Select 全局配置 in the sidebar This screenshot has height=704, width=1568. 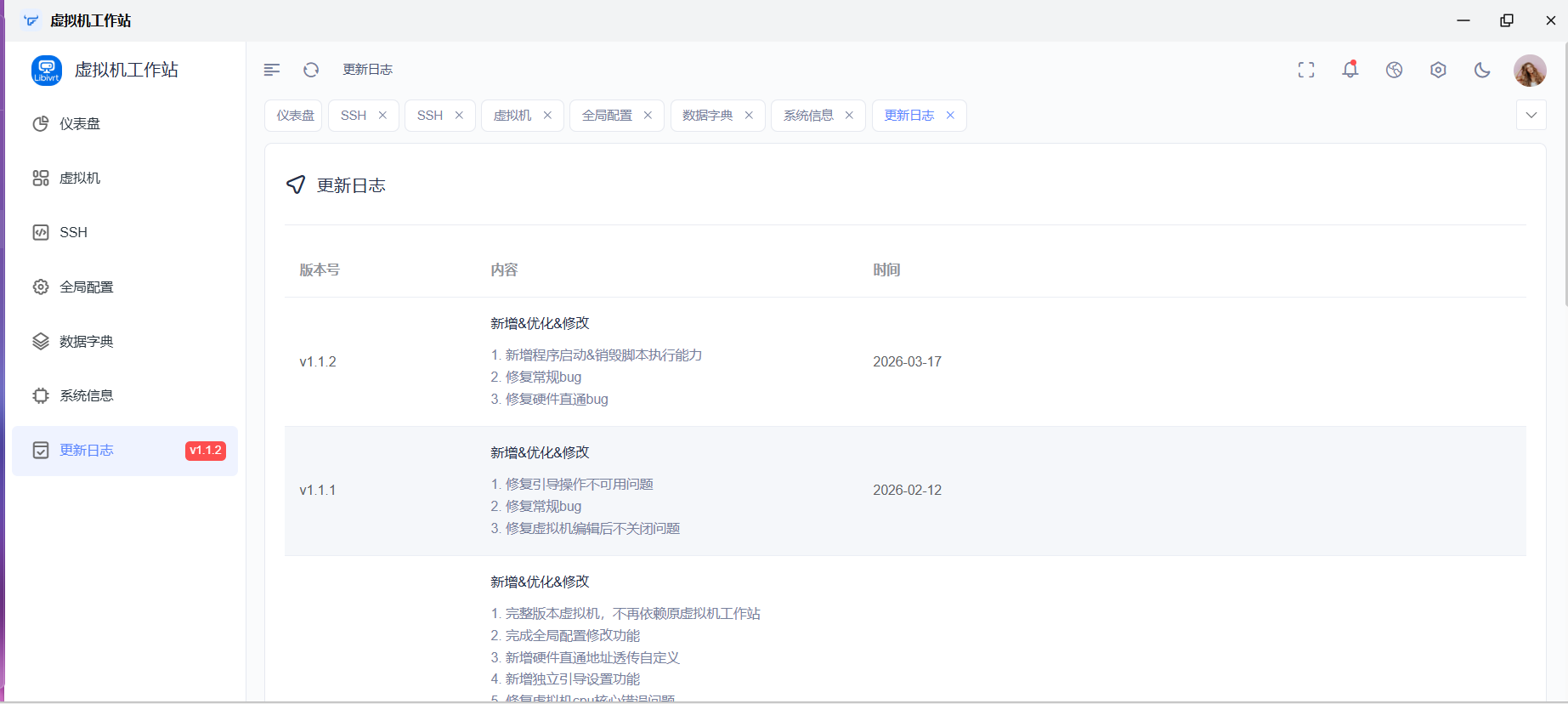click(x=86, y=287)
